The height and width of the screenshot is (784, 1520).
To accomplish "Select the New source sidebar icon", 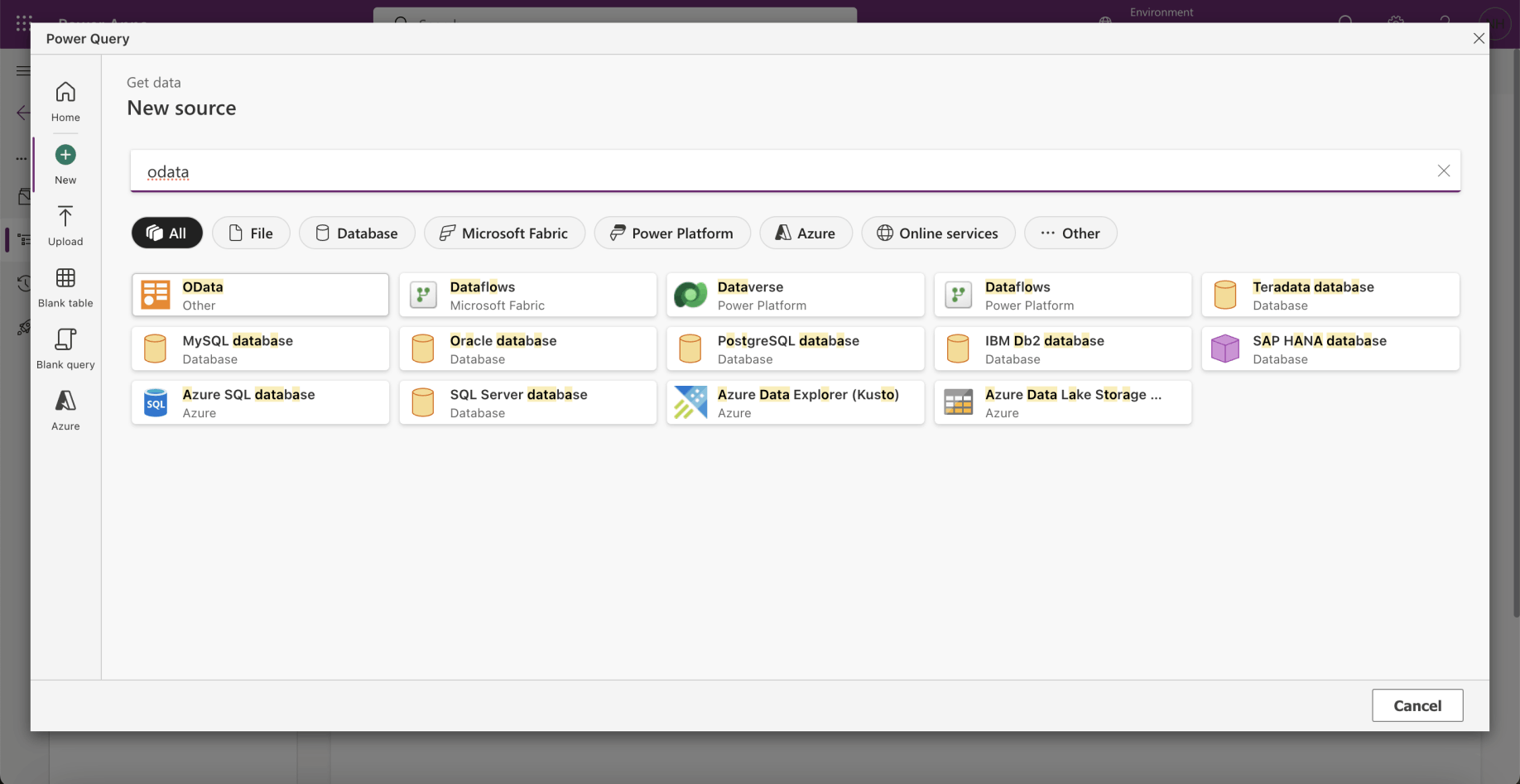I will pos(65,164).
